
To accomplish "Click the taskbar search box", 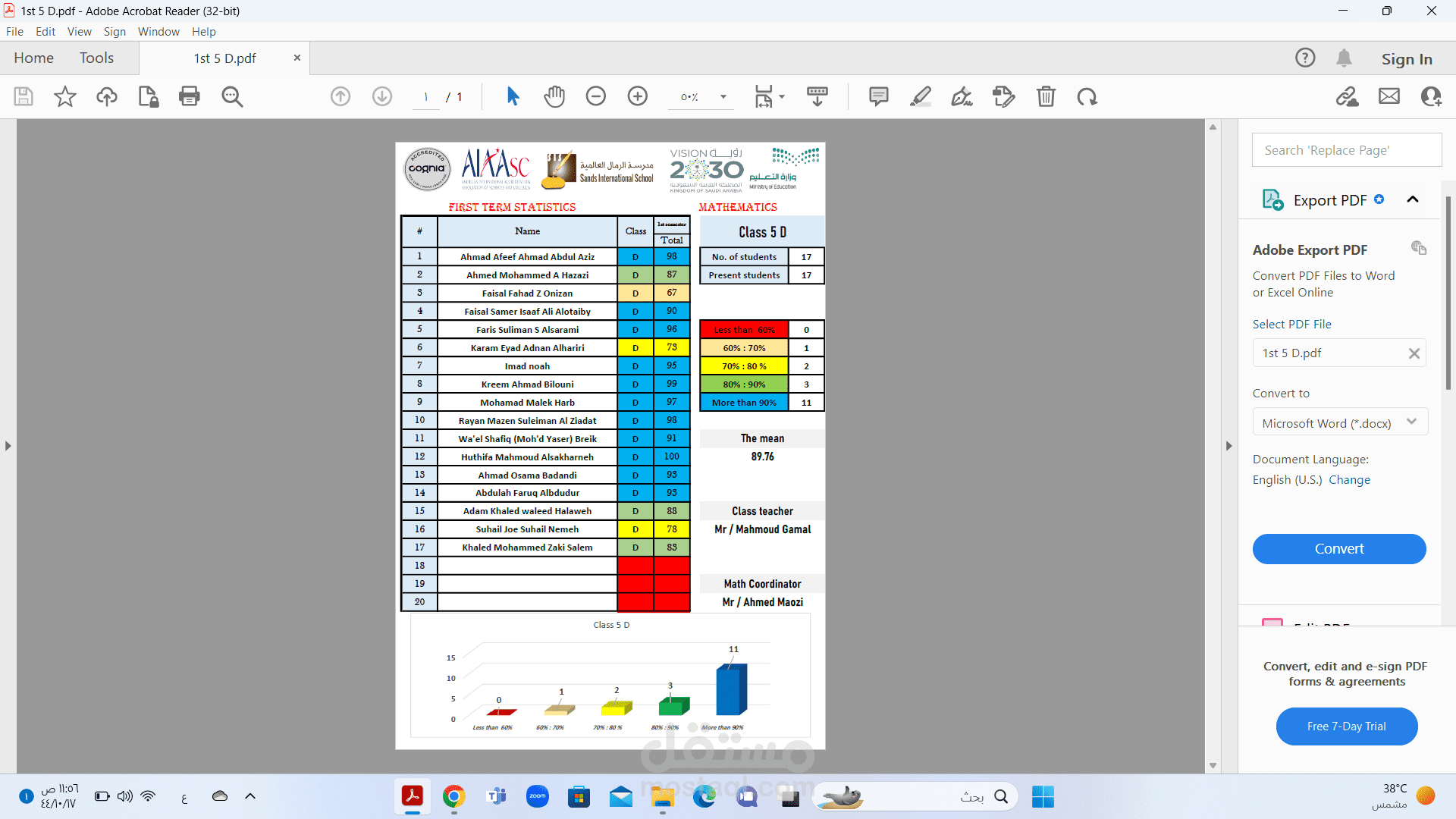I will (915, 796).
